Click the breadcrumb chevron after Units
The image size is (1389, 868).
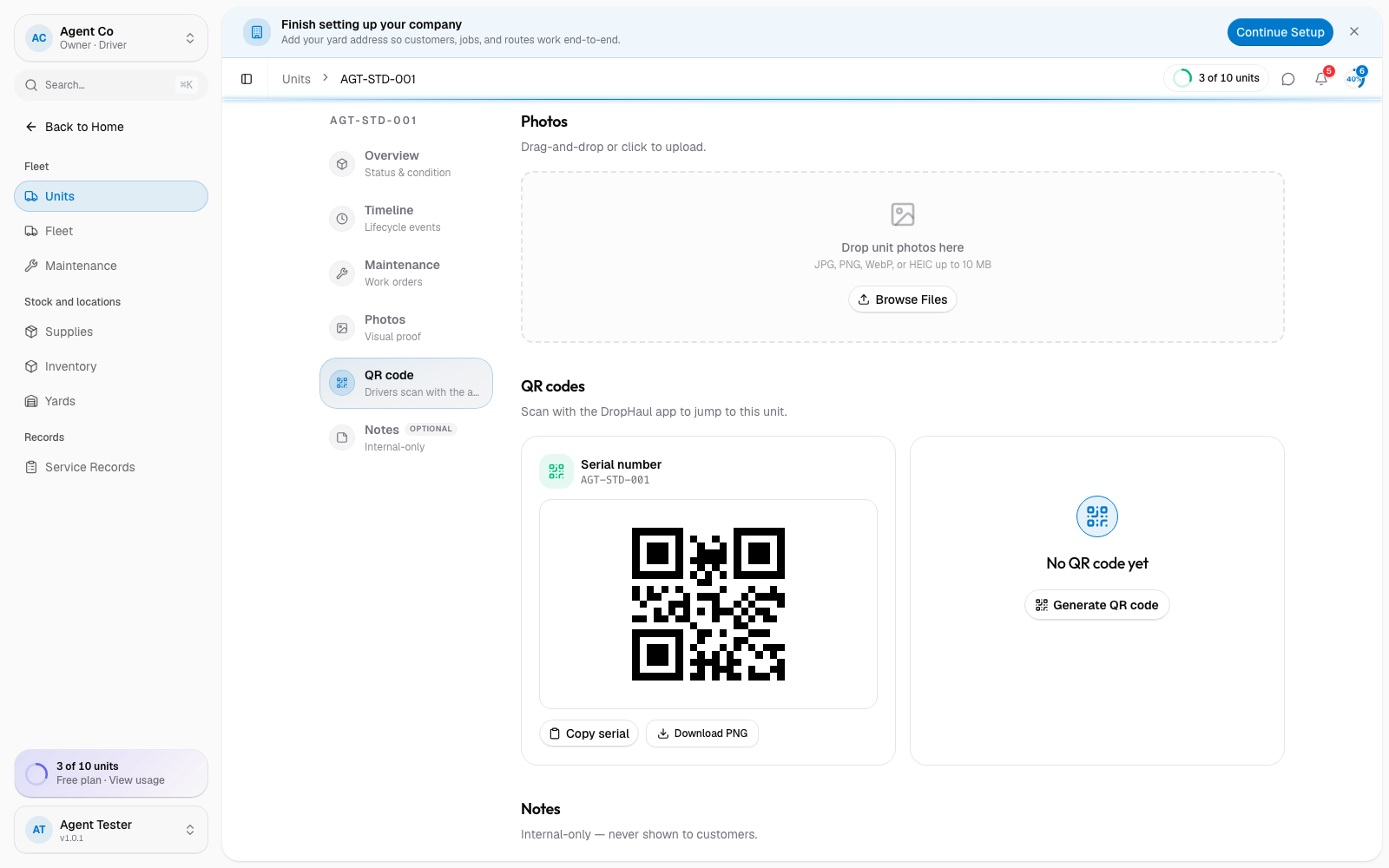pos(326,78)
